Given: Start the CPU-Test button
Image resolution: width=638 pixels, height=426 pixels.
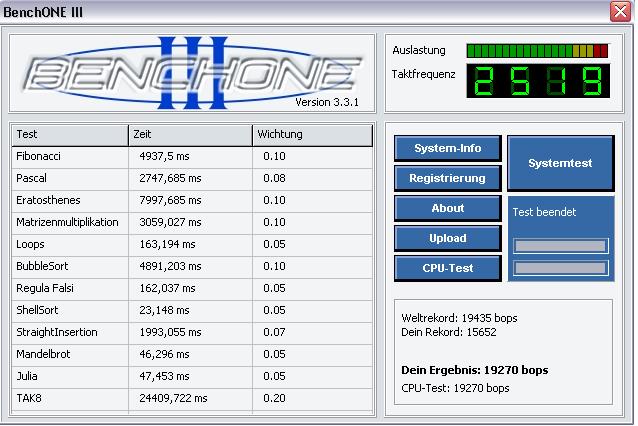Looking at the screenshot, I should (448, 269).
